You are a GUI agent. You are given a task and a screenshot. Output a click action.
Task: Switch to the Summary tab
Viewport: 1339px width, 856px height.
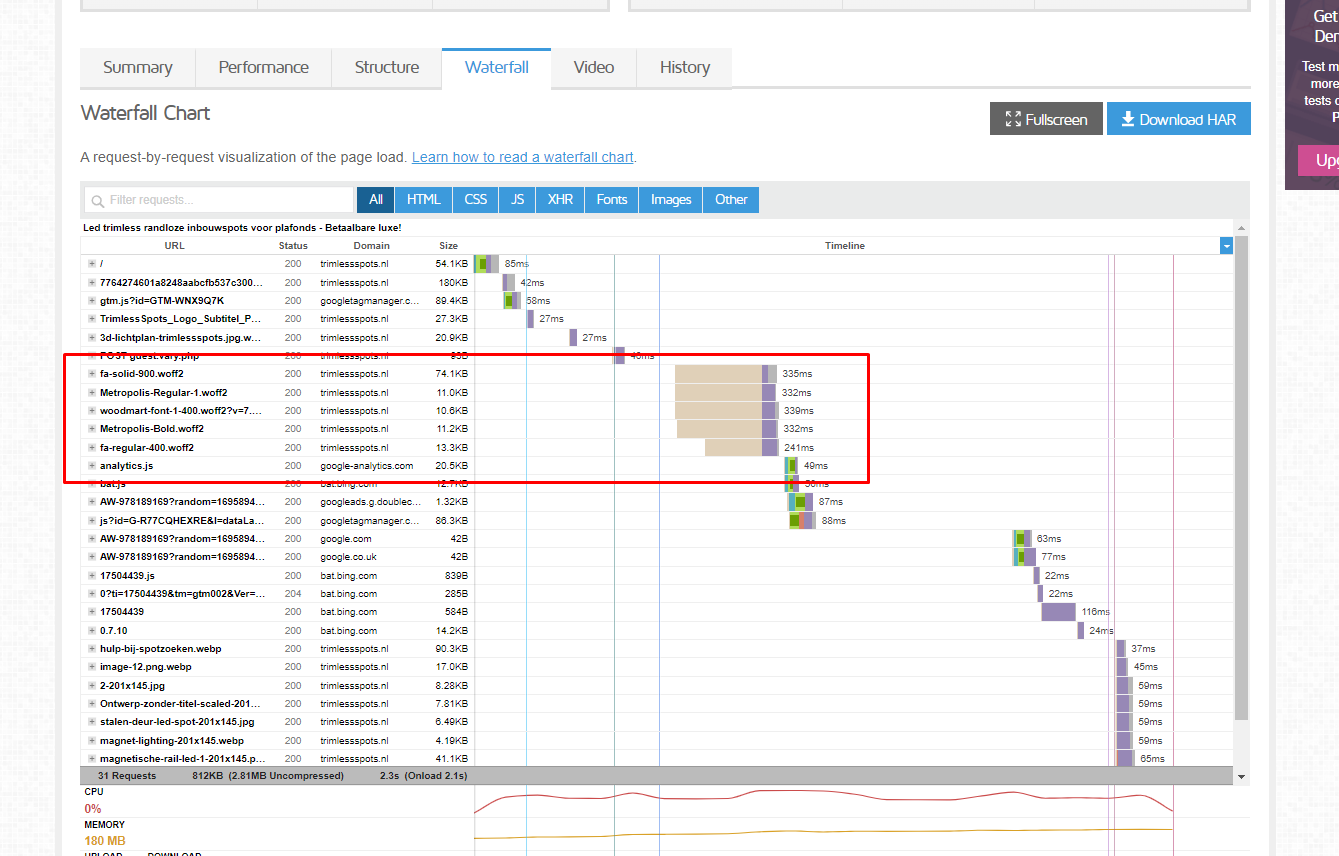137,68
